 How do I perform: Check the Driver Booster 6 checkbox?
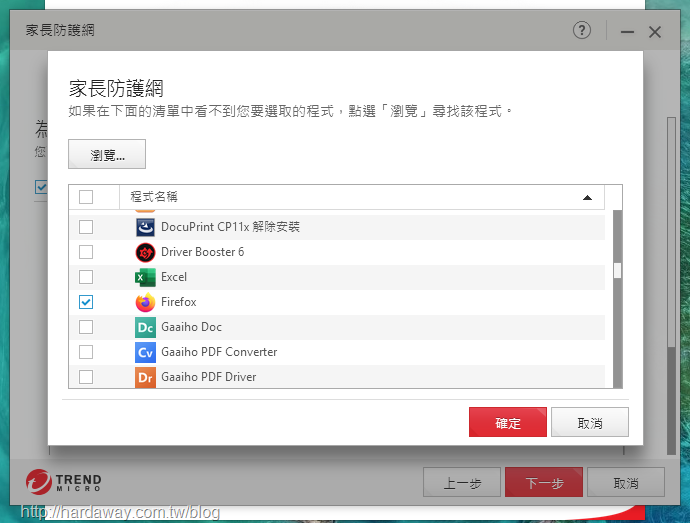86,252
